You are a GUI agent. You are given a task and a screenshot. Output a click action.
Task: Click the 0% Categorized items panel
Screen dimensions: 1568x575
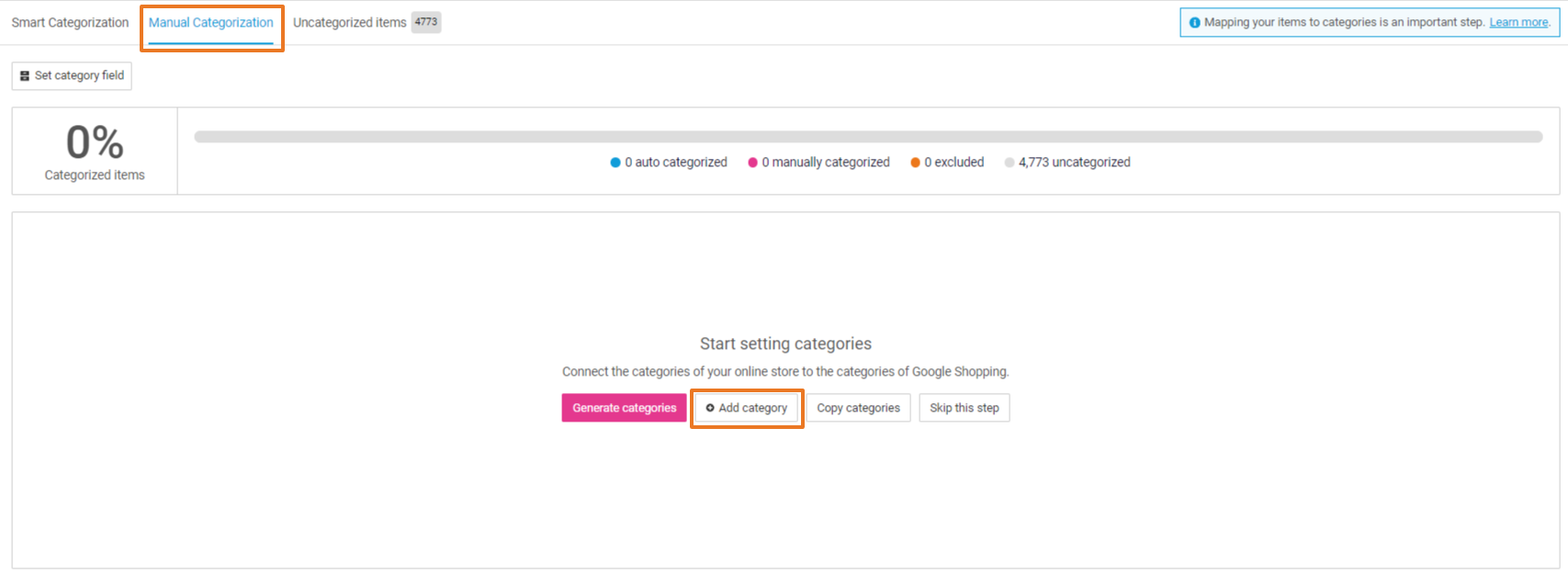pyautogui.click(x=95, y=152)
